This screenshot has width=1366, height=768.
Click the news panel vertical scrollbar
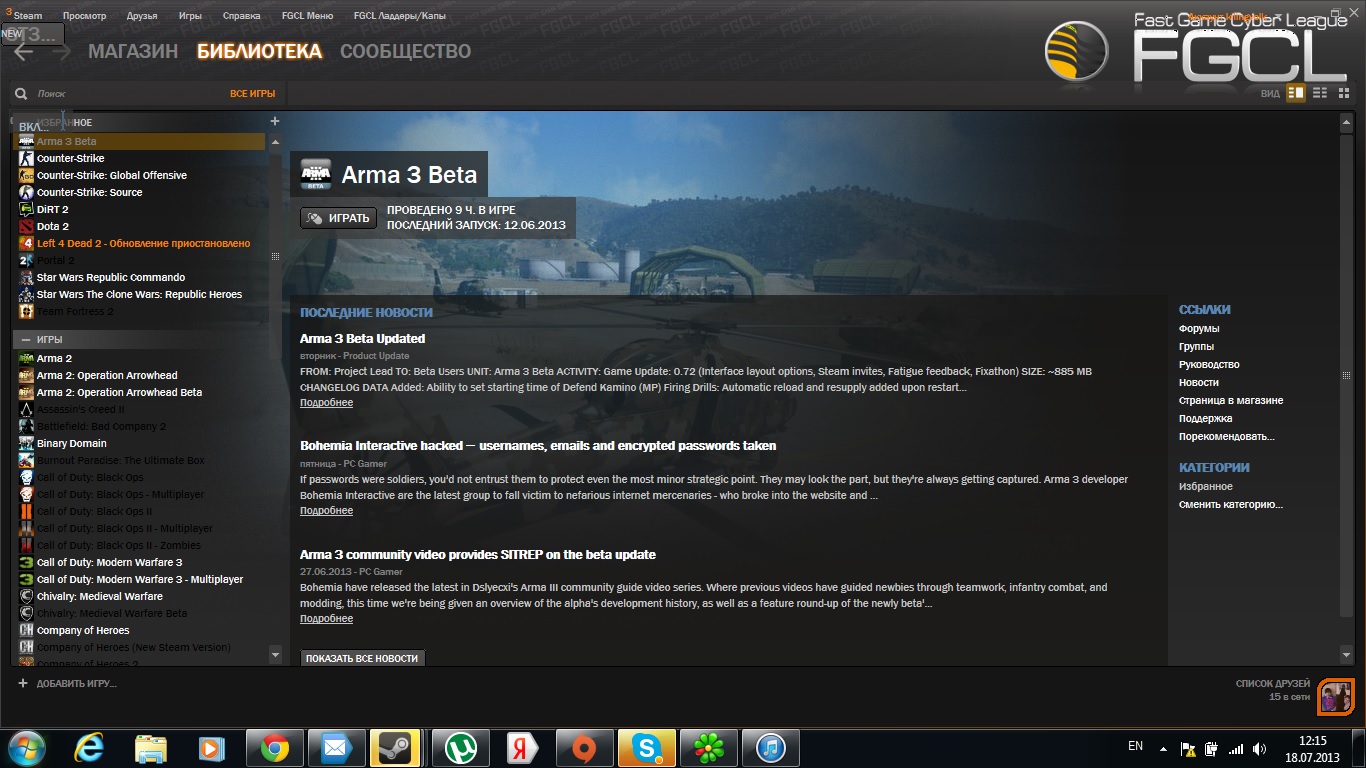click(x=1346, y=375)
